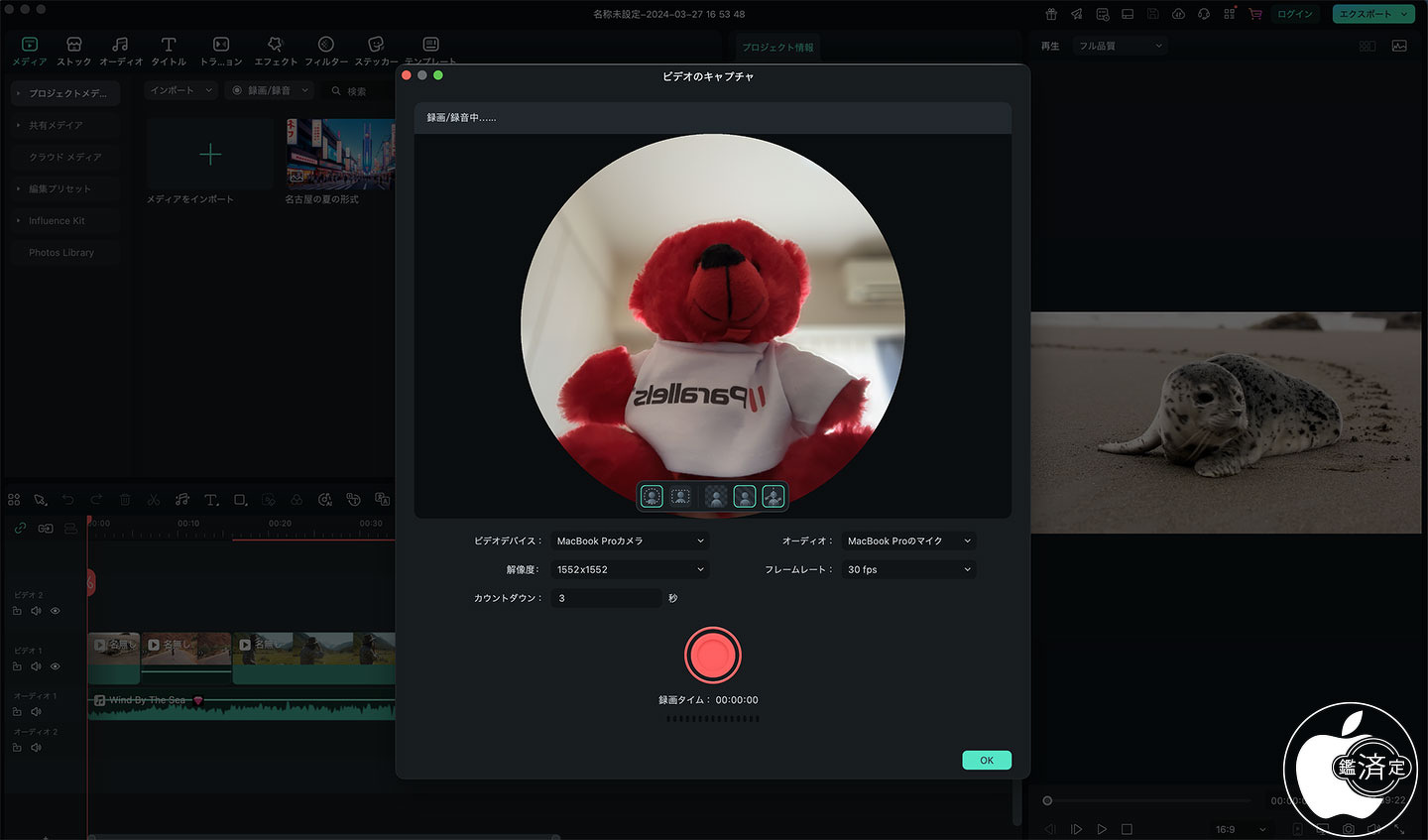Expand the Influence Kit item

pyautogui.click(x=65, y=220)
